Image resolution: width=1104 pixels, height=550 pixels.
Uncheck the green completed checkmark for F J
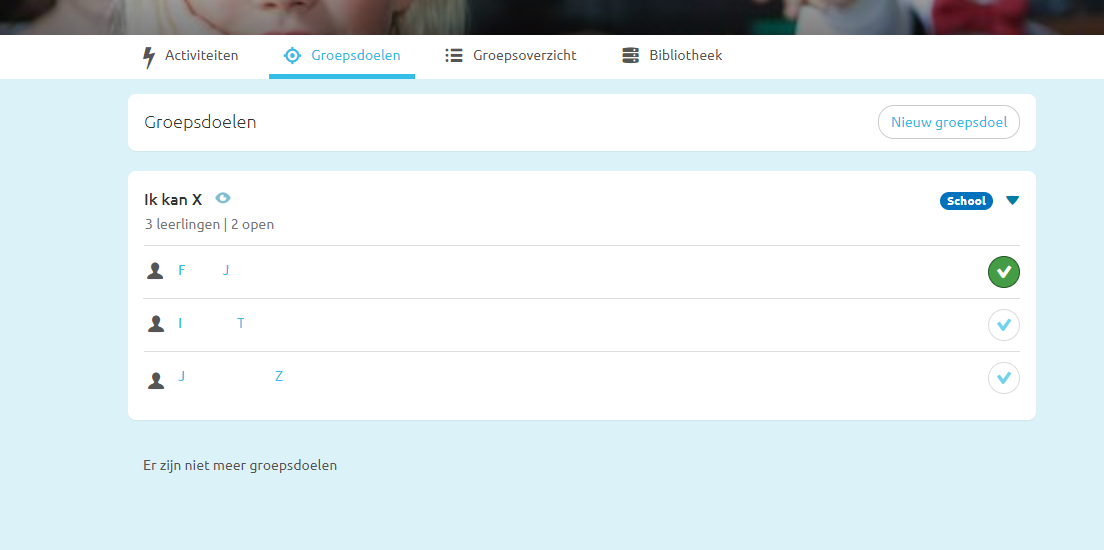click(x=1003, y=272)
